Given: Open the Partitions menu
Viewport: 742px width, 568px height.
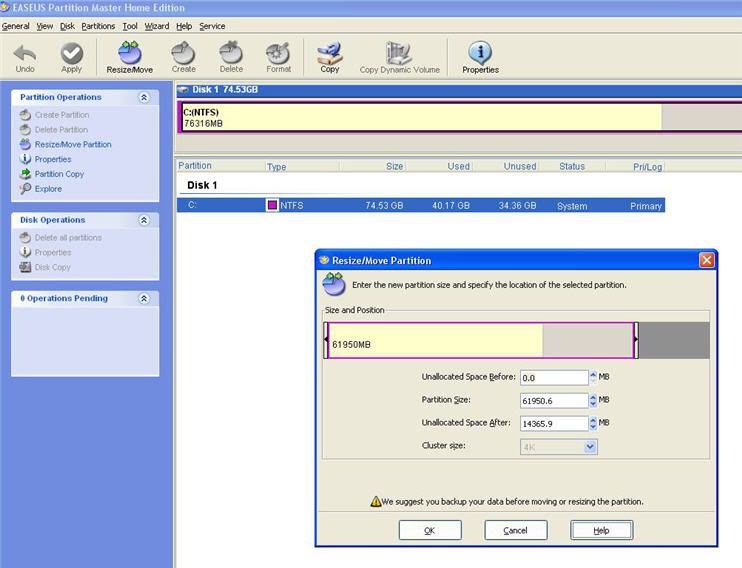Looking at the screenshot, I should click(98, 26).
